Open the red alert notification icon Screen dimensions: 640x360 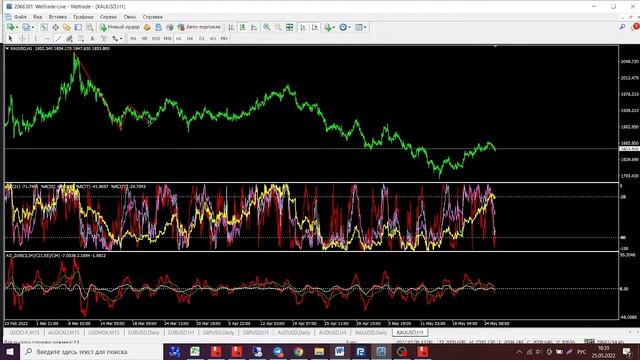coord(636,27)
